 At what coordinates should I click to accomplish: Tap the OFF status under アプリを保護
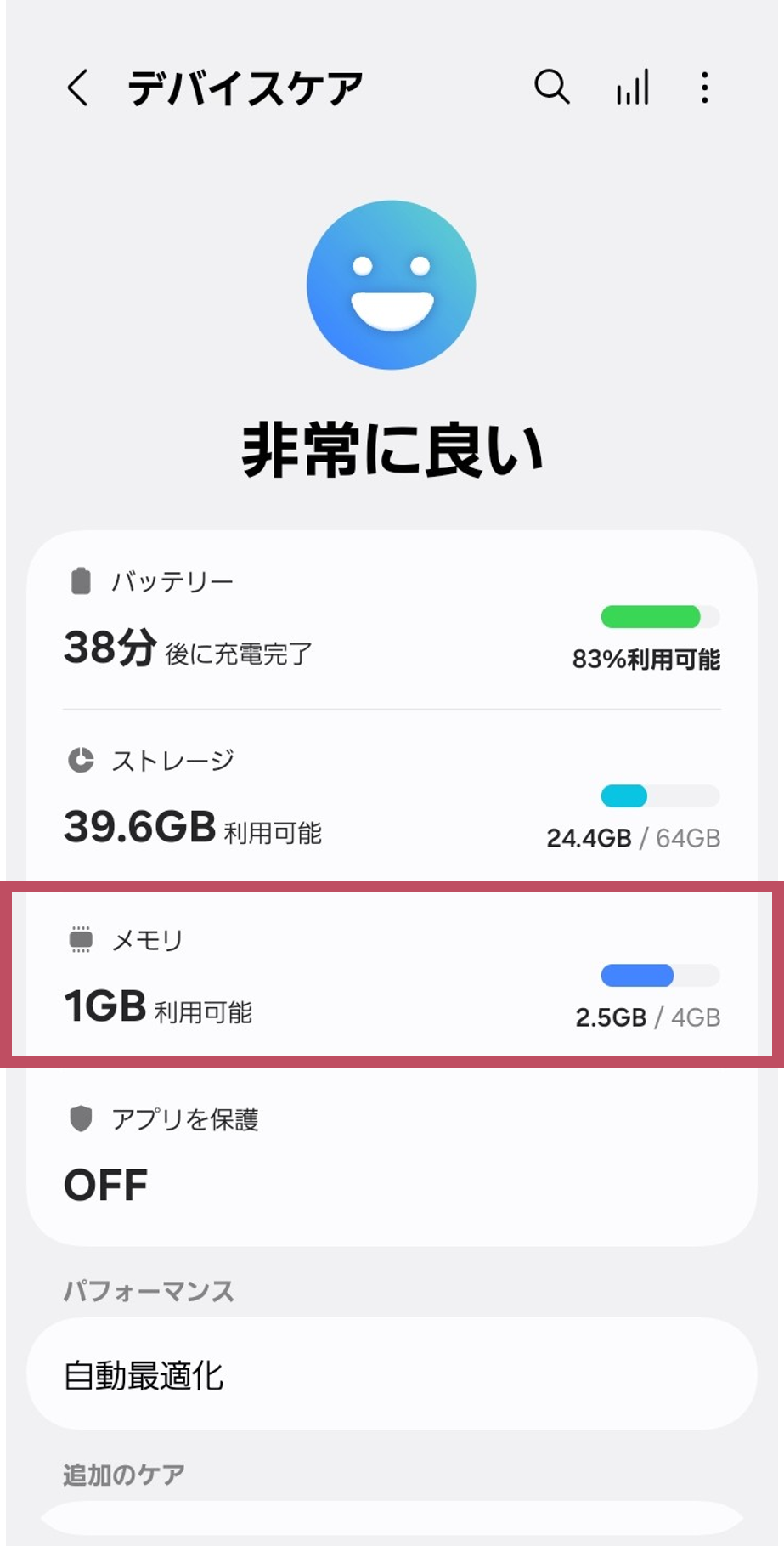point(106,1185)
